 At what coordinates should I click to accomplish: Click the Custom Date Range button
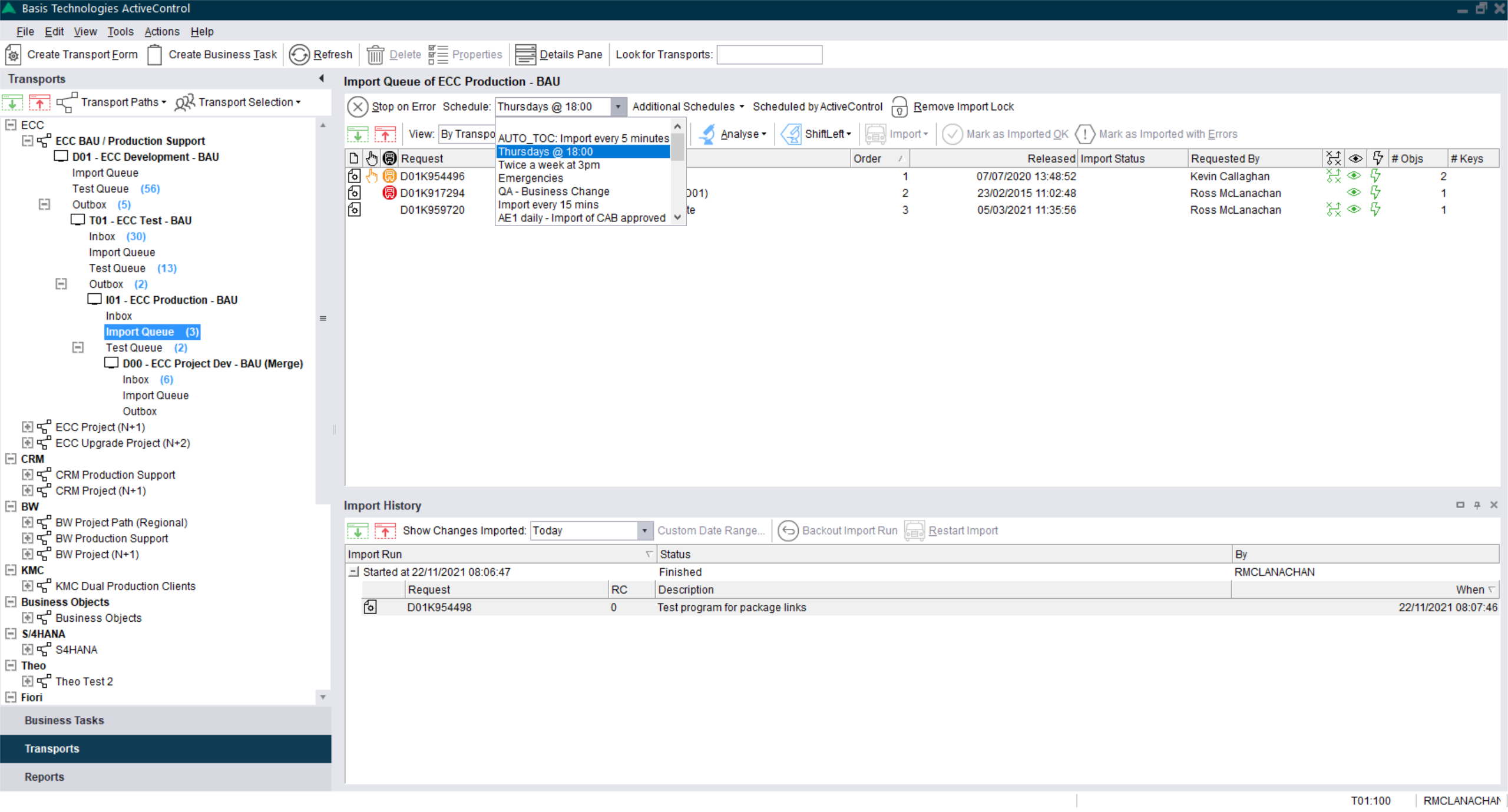point(710,530)
